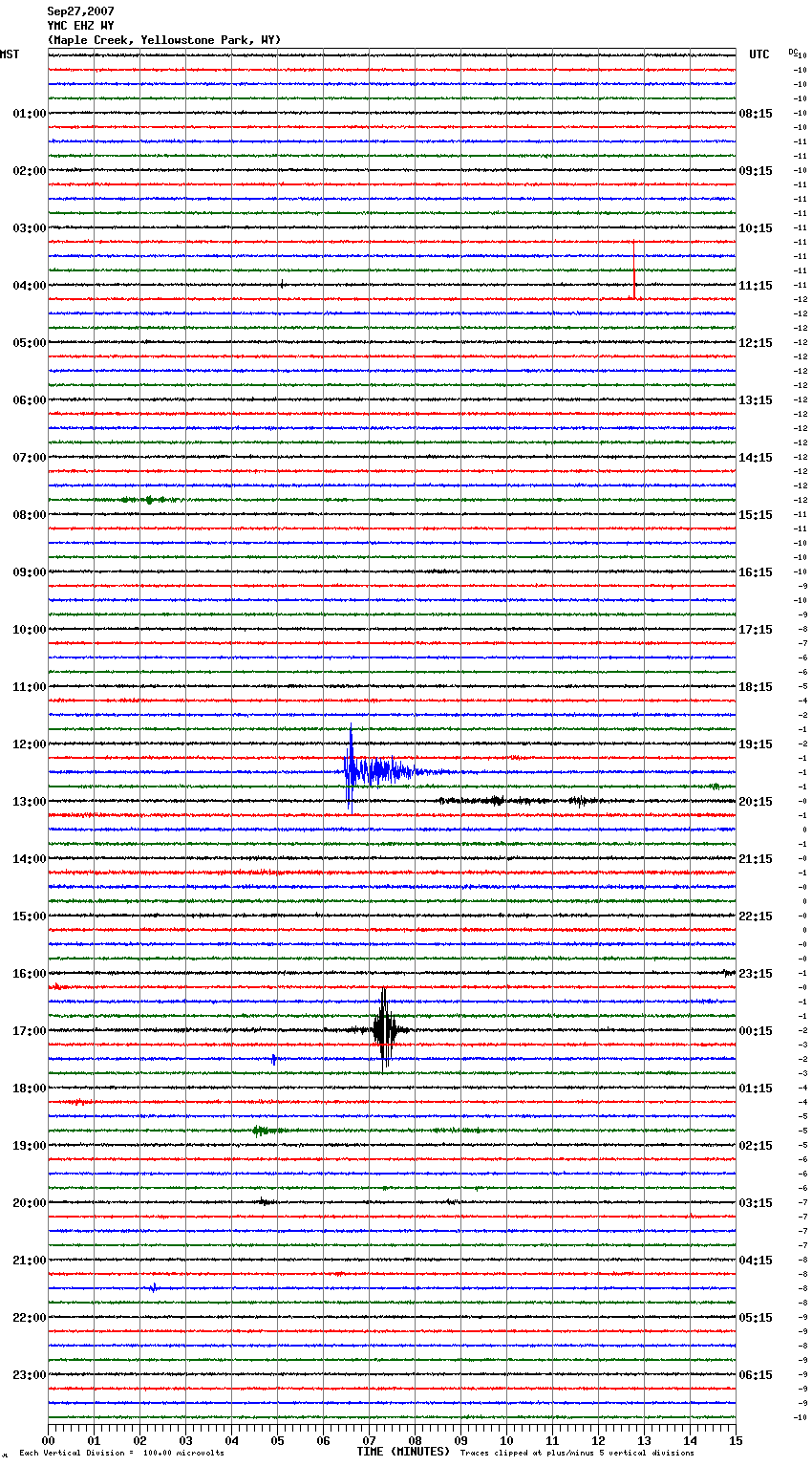Image resolution: width=812 pixels, height=1466 pixels.
Task: Click the 02:15 UTC time label
Action: click(756, 1146)
